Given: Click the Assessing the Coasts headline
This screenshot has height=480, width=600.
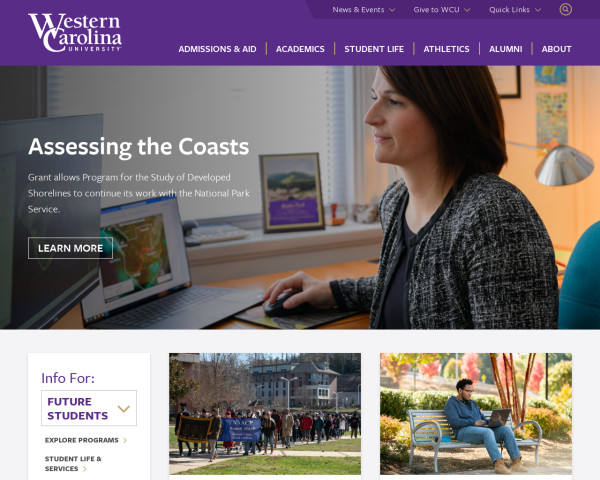Looking at the screenshot, I should tap(139, 147).
